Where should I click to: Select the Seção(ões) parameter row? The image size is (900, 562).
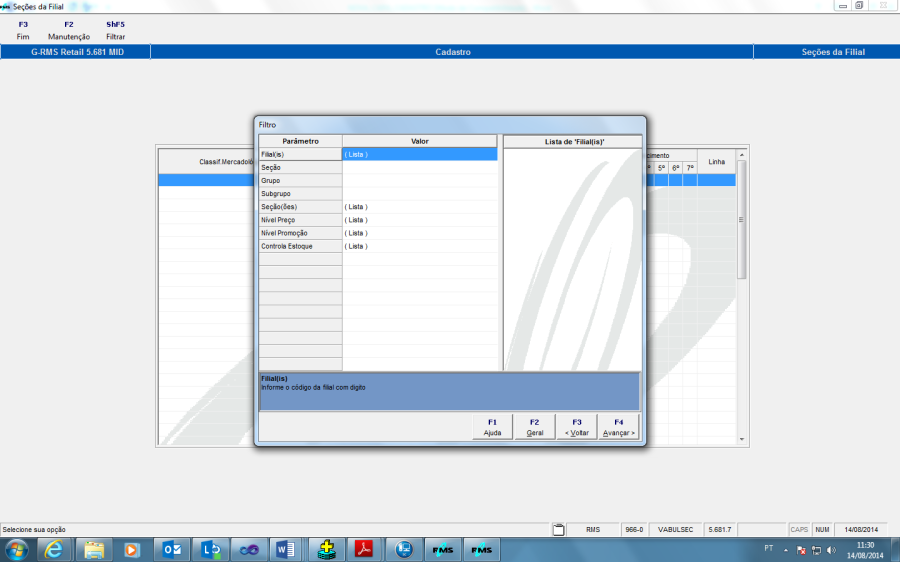pos(300,207)
